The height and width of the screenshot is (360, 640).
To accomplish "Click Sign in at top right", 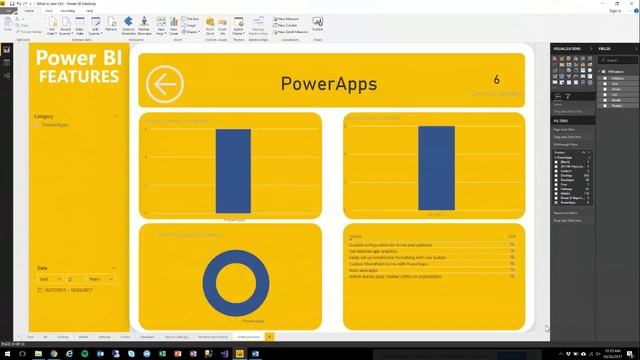I will (x=615, y=11).
